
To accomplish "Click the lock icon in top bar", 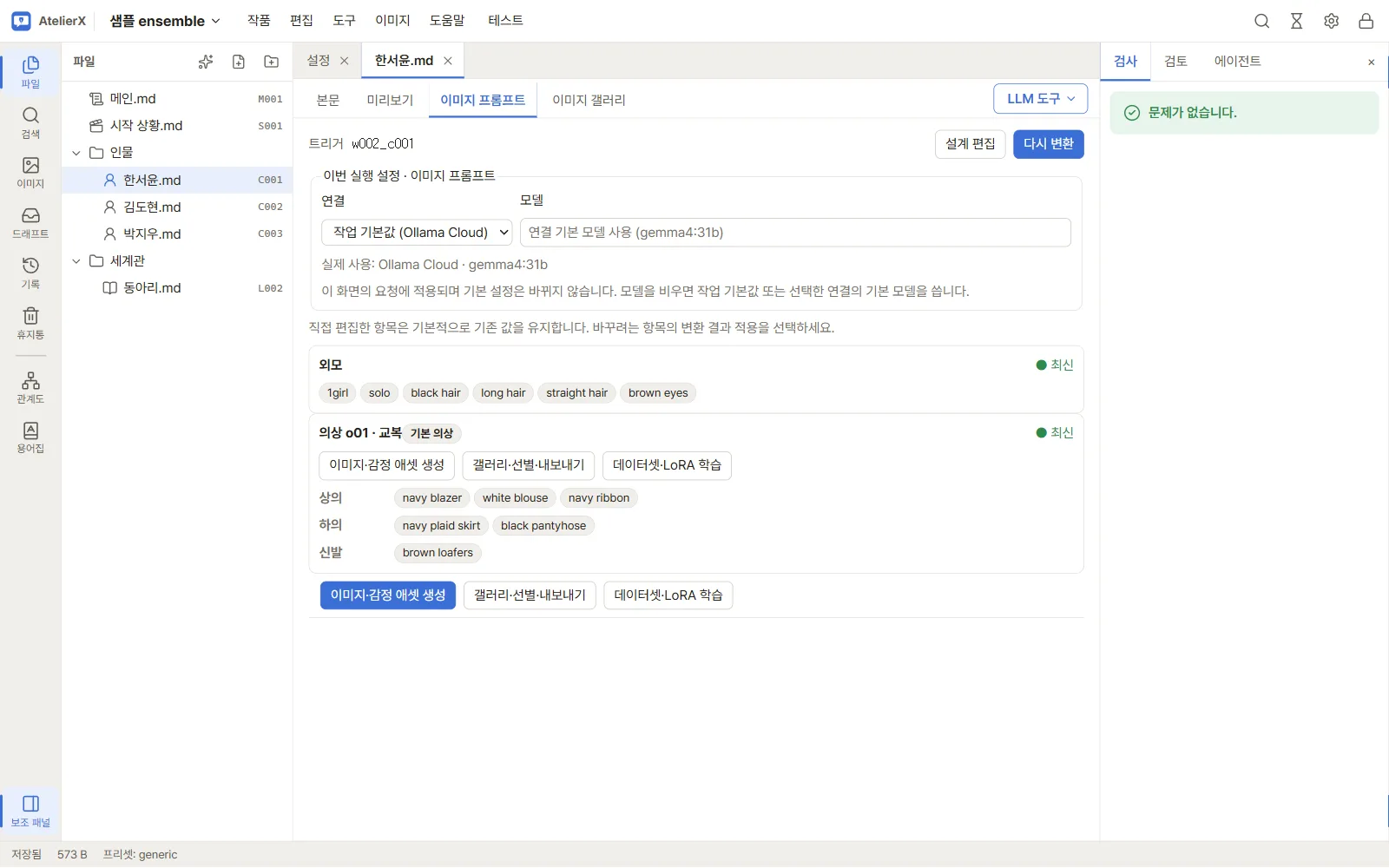I will tap(1366, 21).
